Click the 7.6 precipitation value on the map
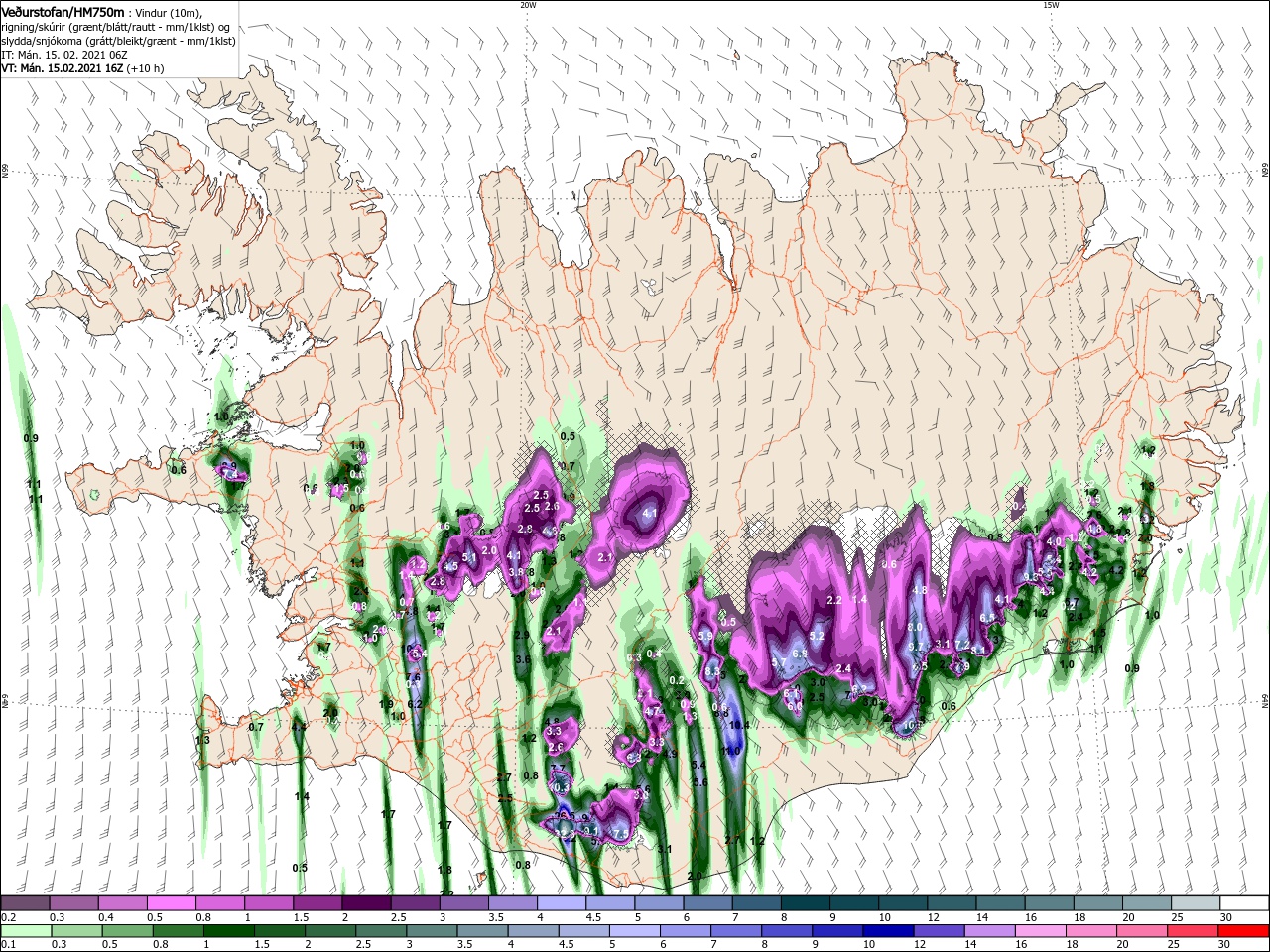 pyautogui.click(x=414, y=678)
